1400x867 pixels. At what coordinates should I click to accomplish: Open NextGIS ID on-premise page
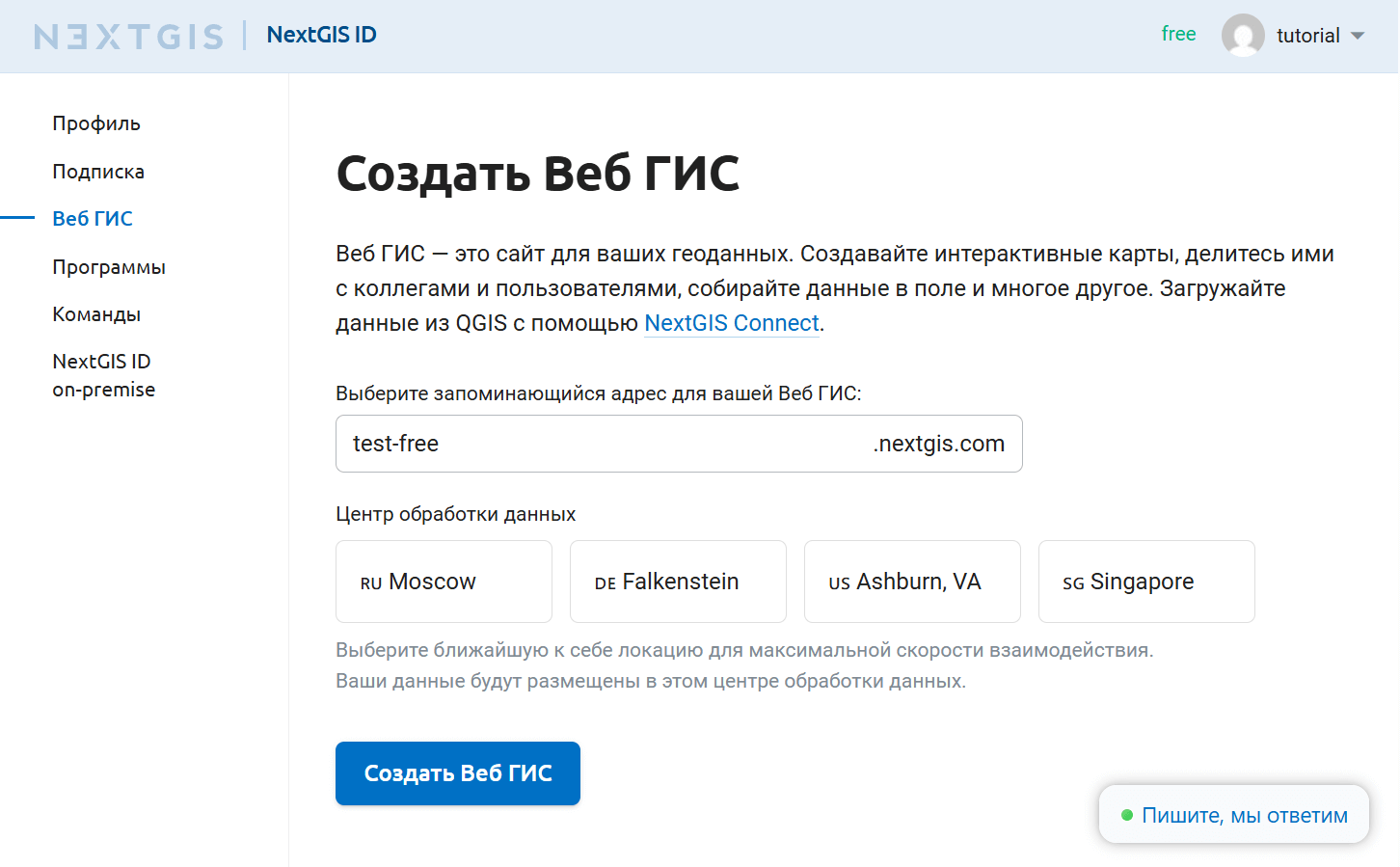103,375
